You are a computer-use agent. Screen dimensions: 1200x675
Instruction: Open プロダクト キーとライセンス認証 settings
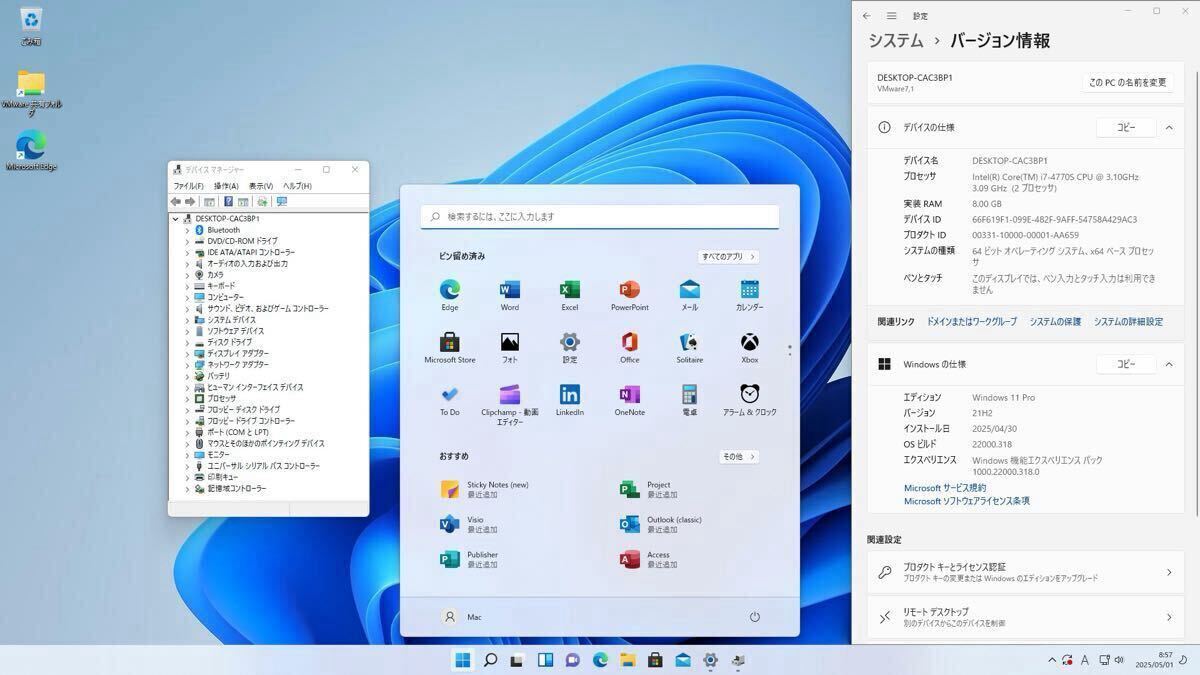click(1026, 572)
